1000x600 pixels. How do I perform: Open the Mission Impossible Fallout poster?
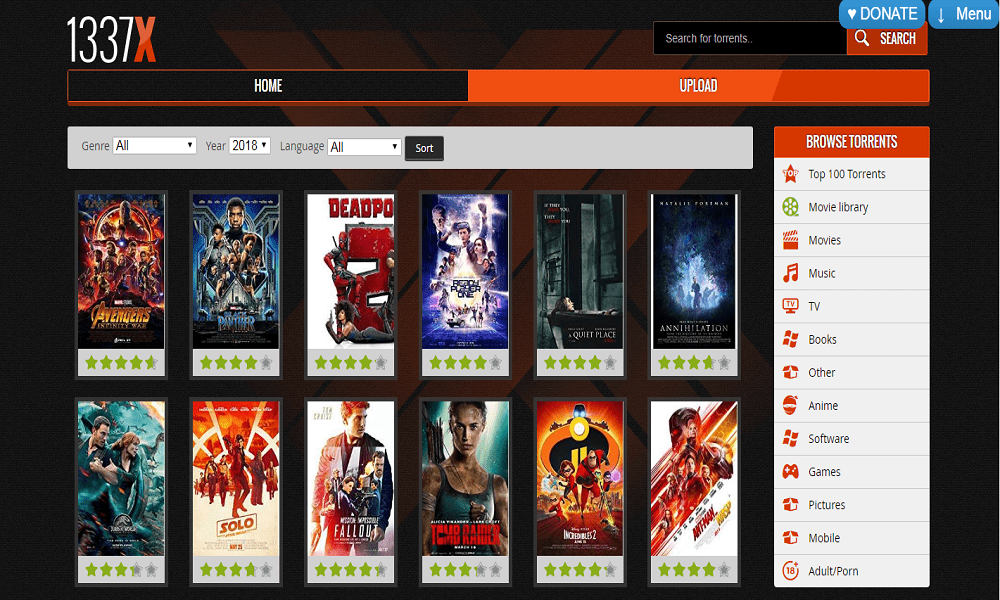(351, 478)
